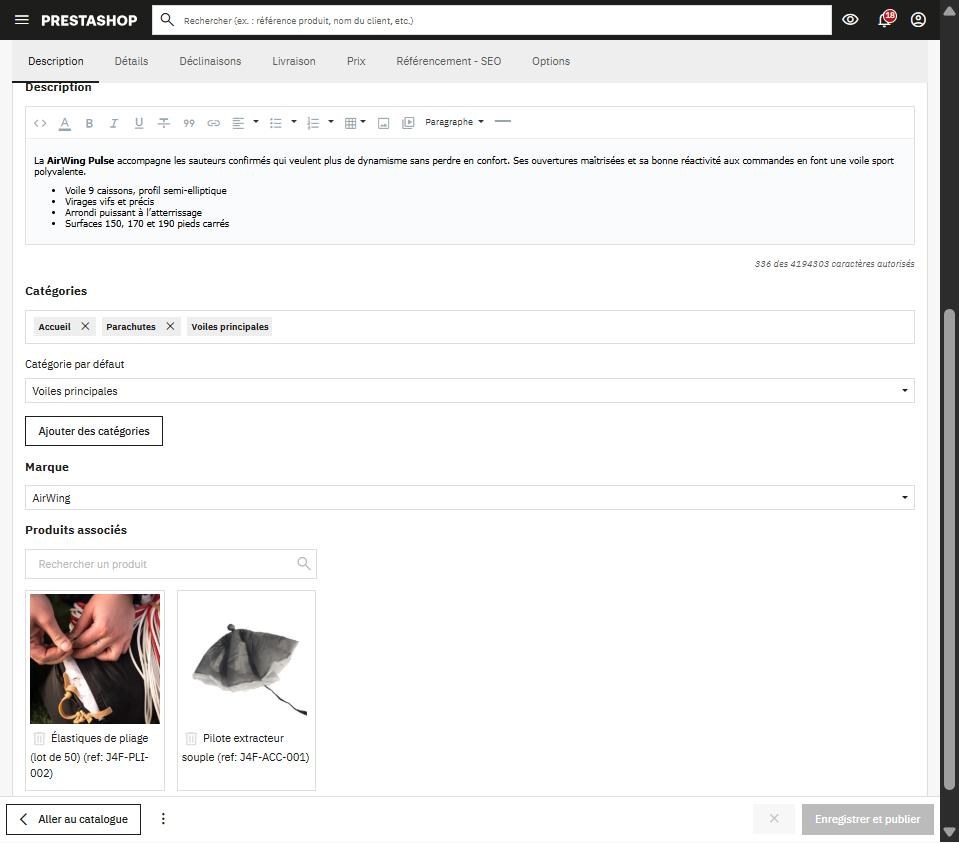
Task: Toggle italic formatting
Action: [114, 123]
